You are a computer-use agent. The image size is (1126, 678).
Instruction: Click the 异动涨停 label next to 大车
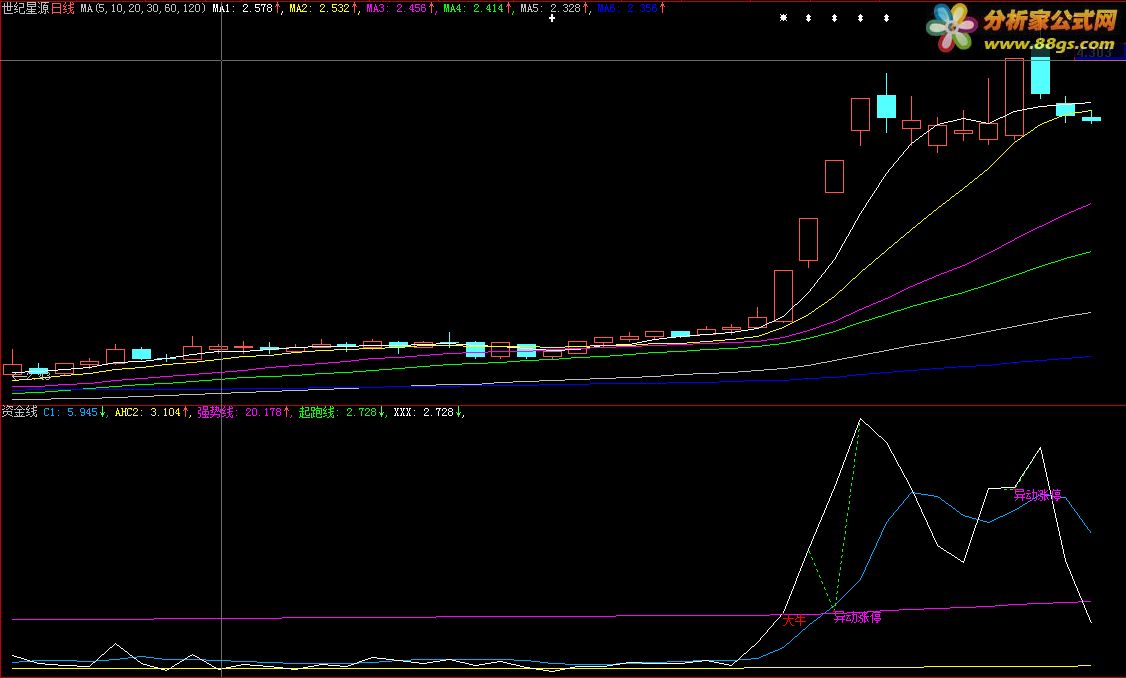click(x=857, y=617)
